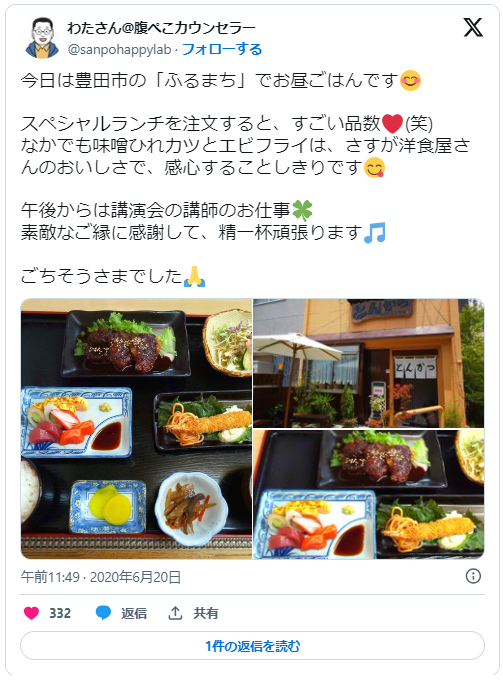Image resolution: width=503 pixels, height=687 pixels.
Task: Open display name わたさん@腹ぺこカウンセラー
Action: point(161,28)
